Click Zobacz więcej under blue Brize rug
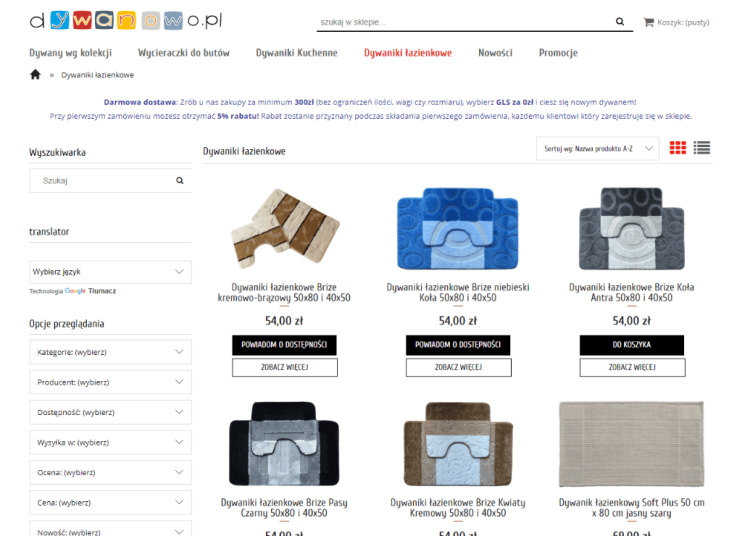The height and width of the screenshot is (536, 750). [x=458, y=367]
